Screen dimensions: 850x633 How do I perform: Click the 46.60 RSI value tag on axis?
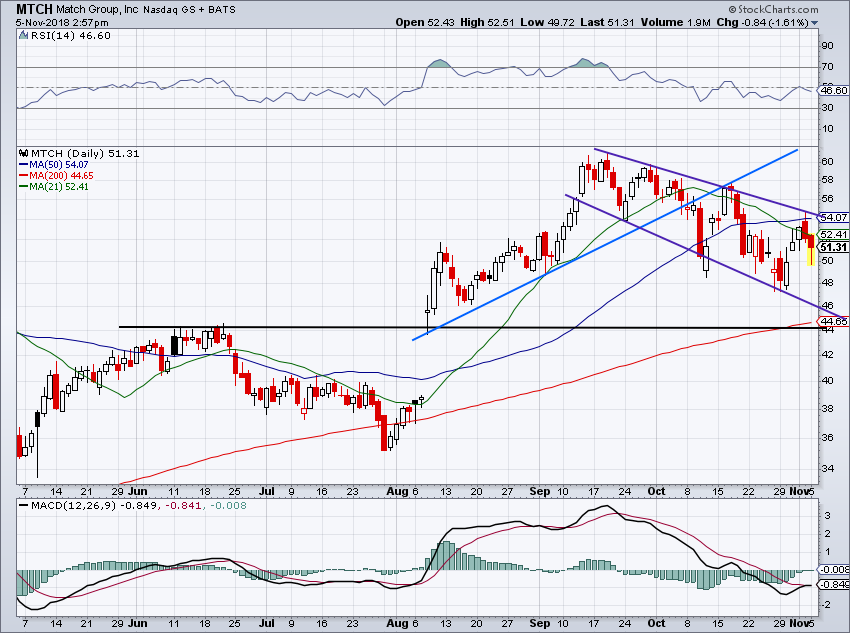834,91
